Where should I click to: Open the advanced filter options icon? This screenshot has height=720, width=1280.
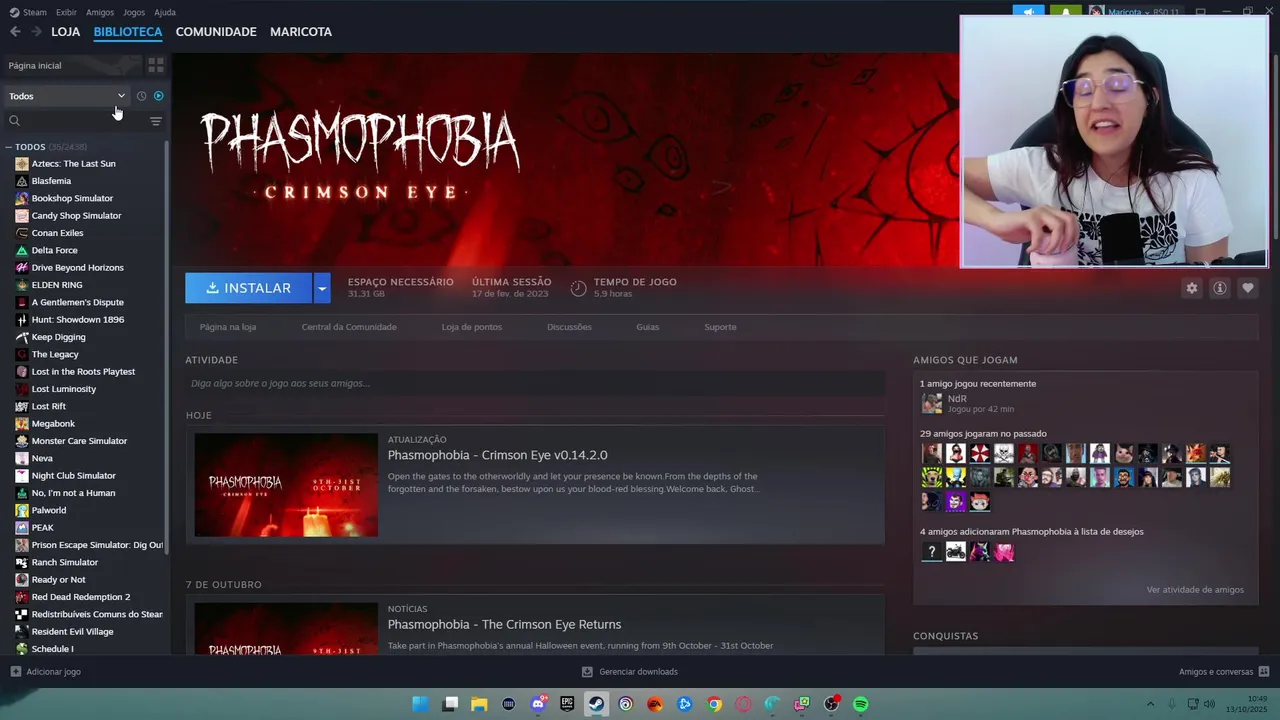coord(156,121)
